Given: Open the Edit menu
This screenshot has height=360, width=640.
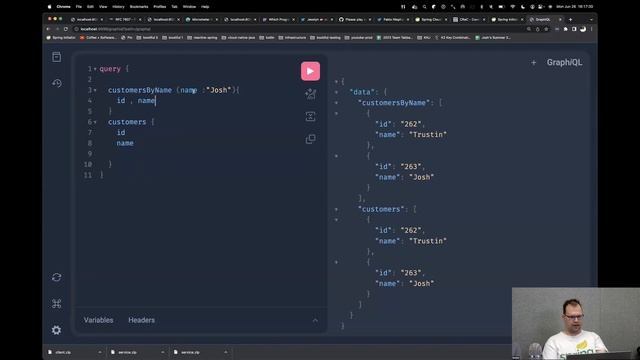Looking at the screenshot, I should coord(90,7).
